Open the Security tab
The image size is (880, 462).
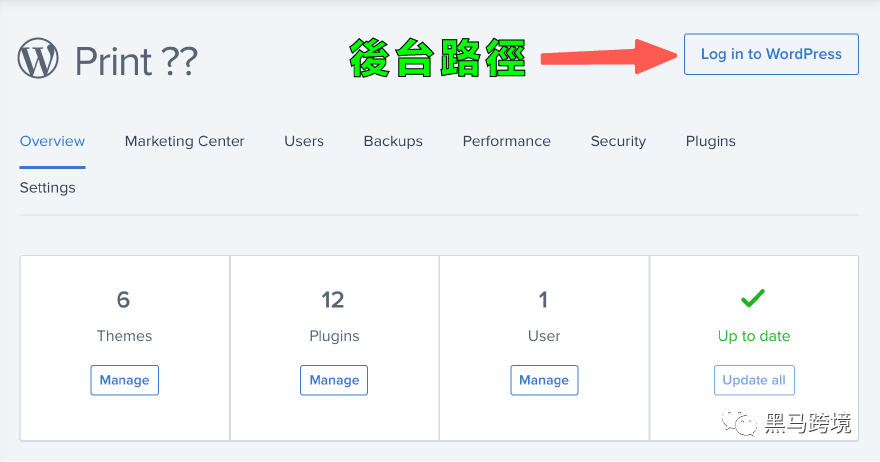click(x=618, y=141)
